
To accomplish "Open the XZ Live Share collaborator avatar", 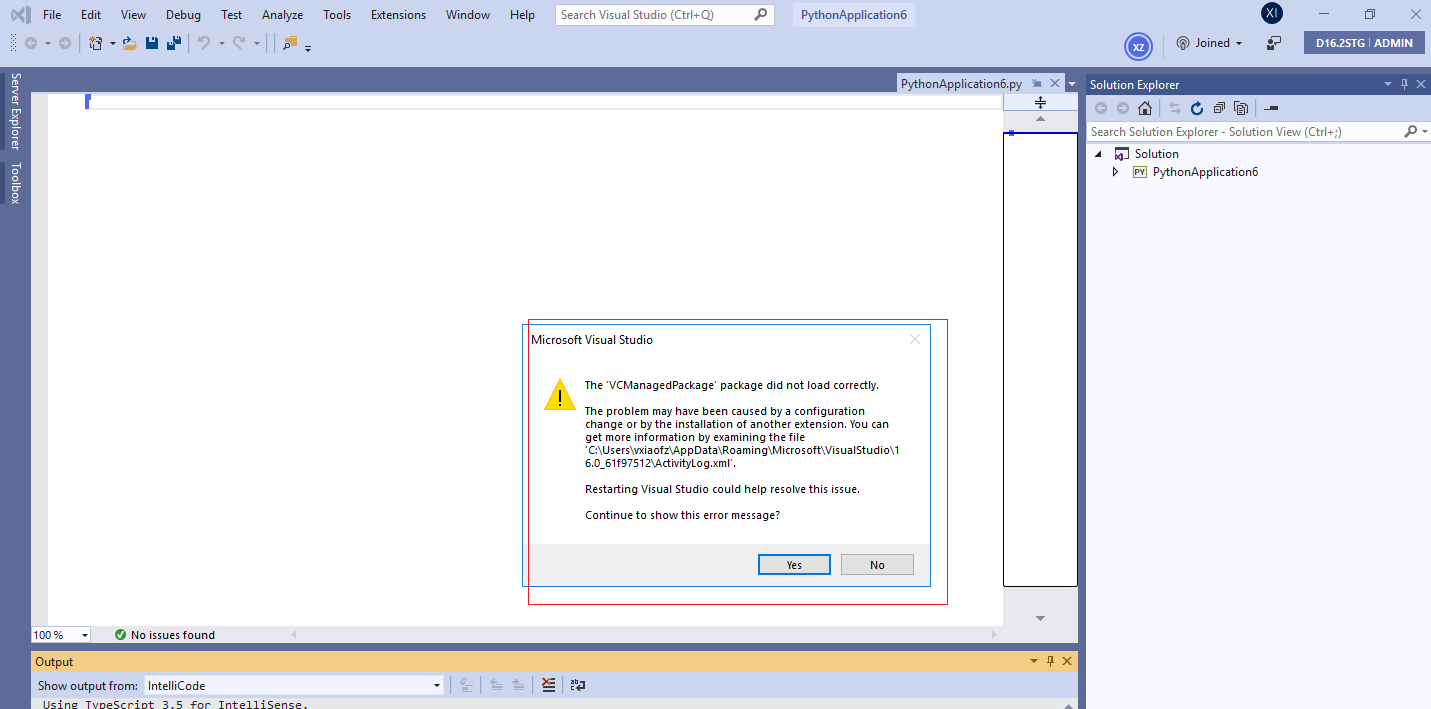I will (x=1138, y=46).
